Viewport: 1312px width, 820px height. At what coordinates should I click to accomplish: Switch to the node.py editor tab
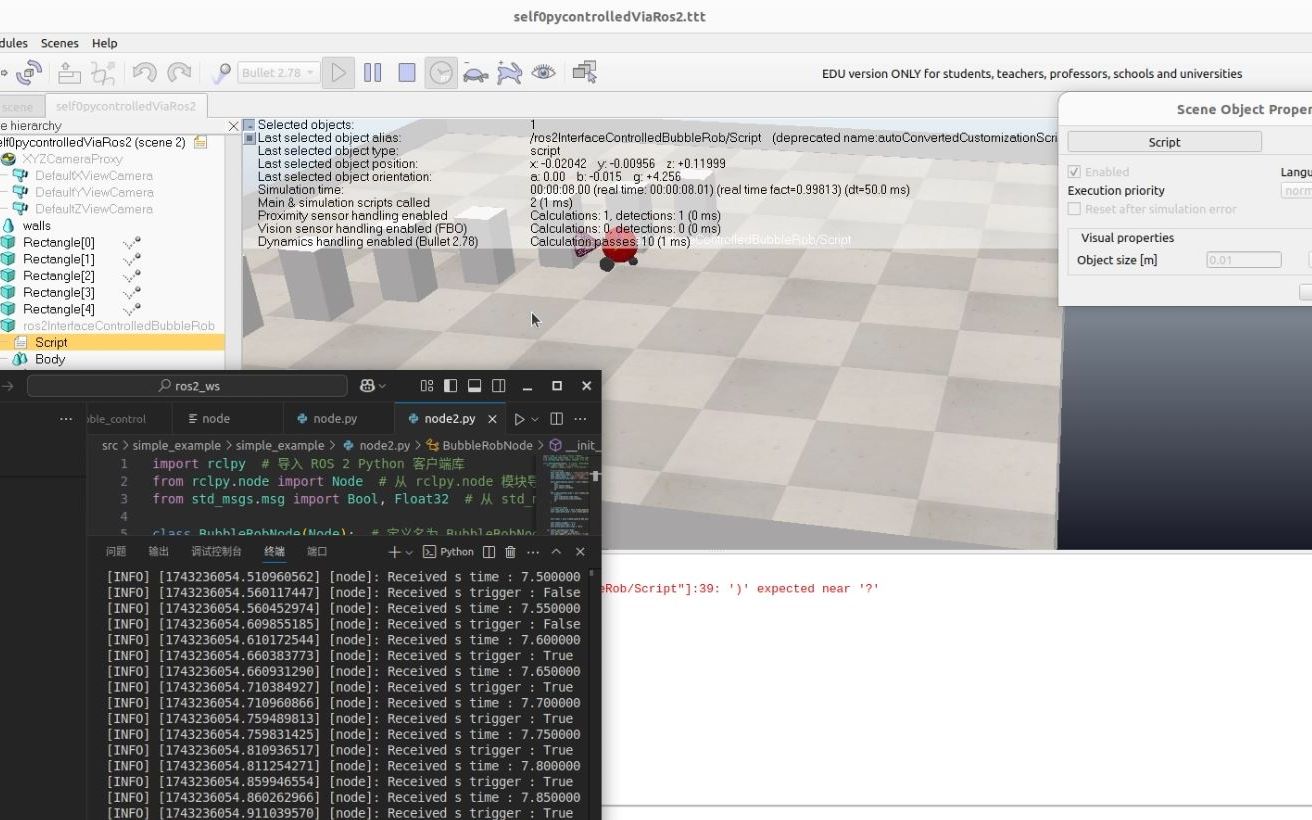pyautogui.click(x=334, y=419)
